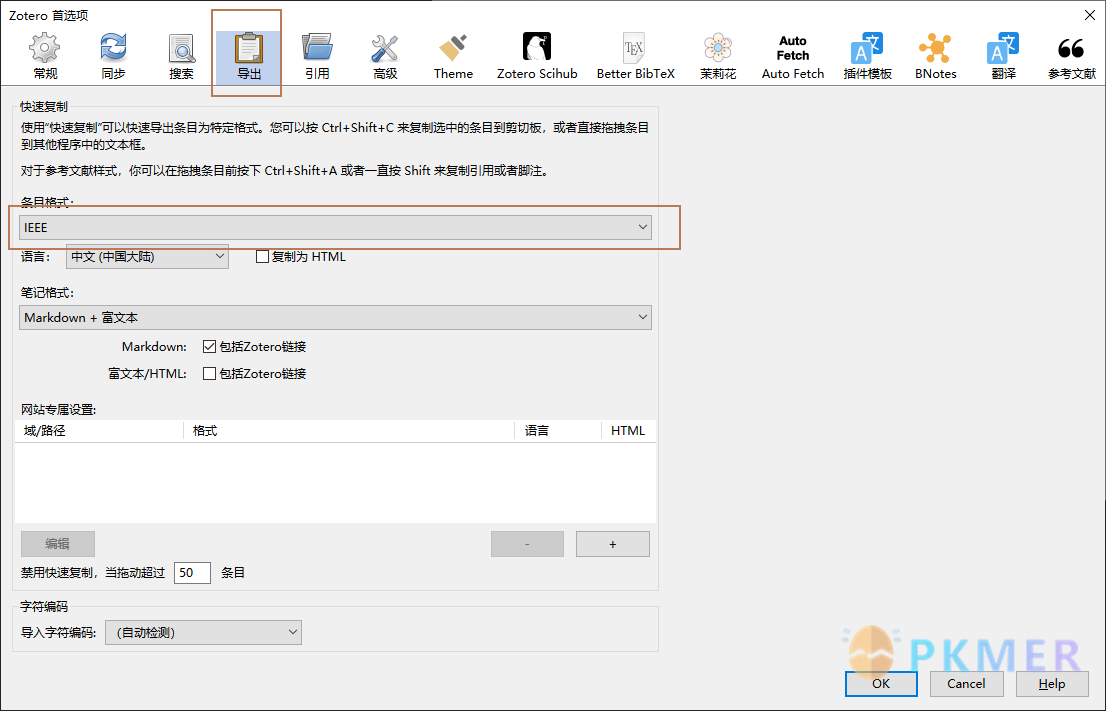The width and height of the screenshot is (1106, 711).
Task: Click the 域/路径 column header
Action: [99, 430]
